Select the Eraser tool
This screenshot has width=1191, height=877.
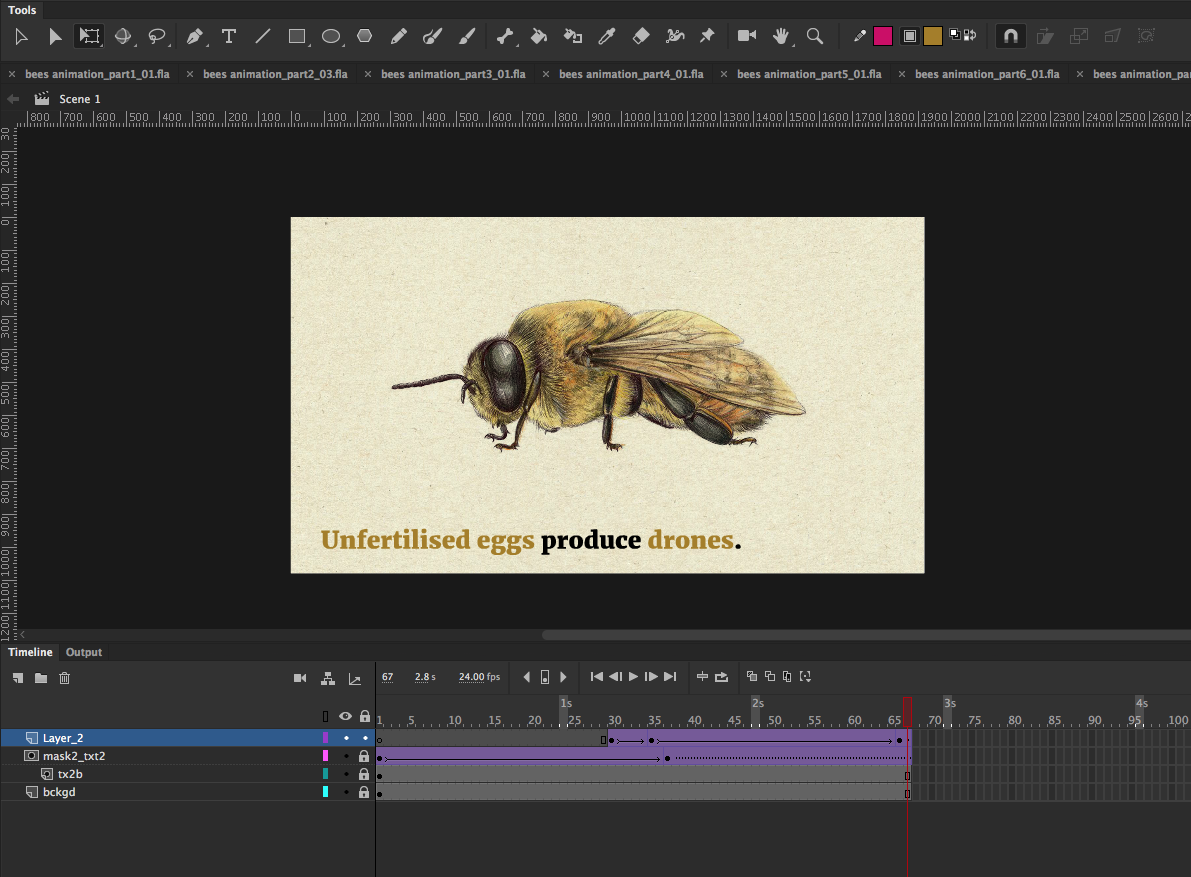coord(641,36)
